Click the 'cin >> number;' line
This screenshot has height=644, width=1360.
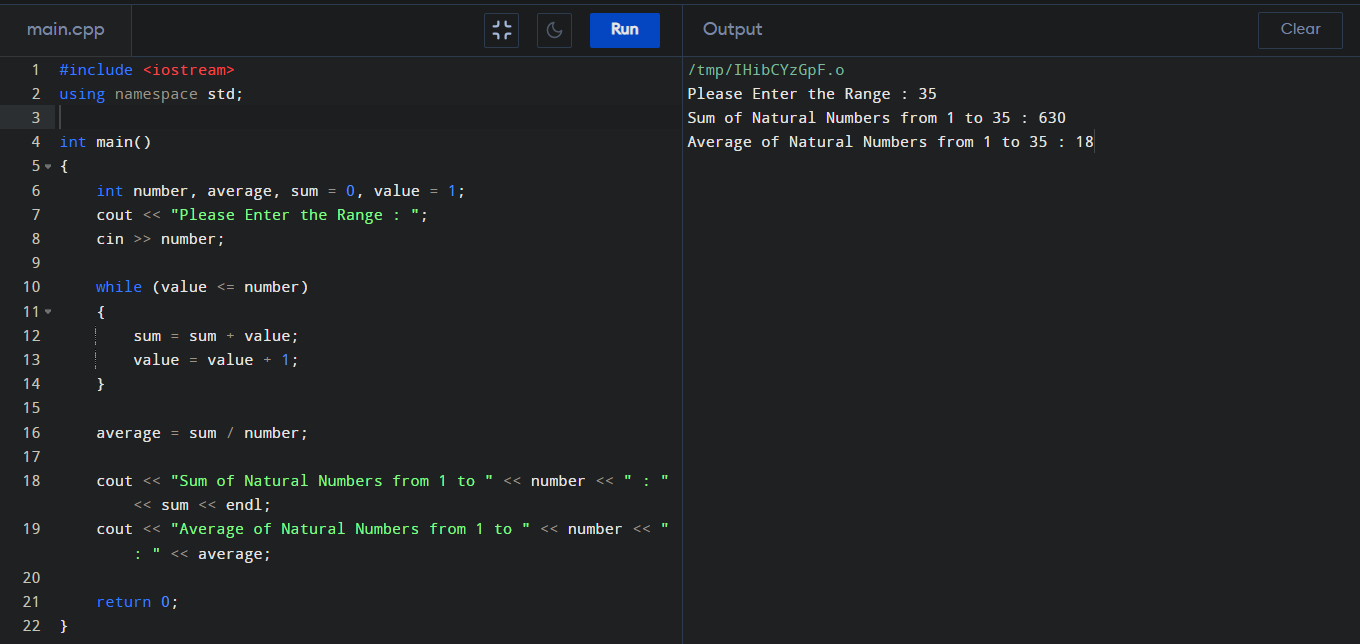point(161,239)
